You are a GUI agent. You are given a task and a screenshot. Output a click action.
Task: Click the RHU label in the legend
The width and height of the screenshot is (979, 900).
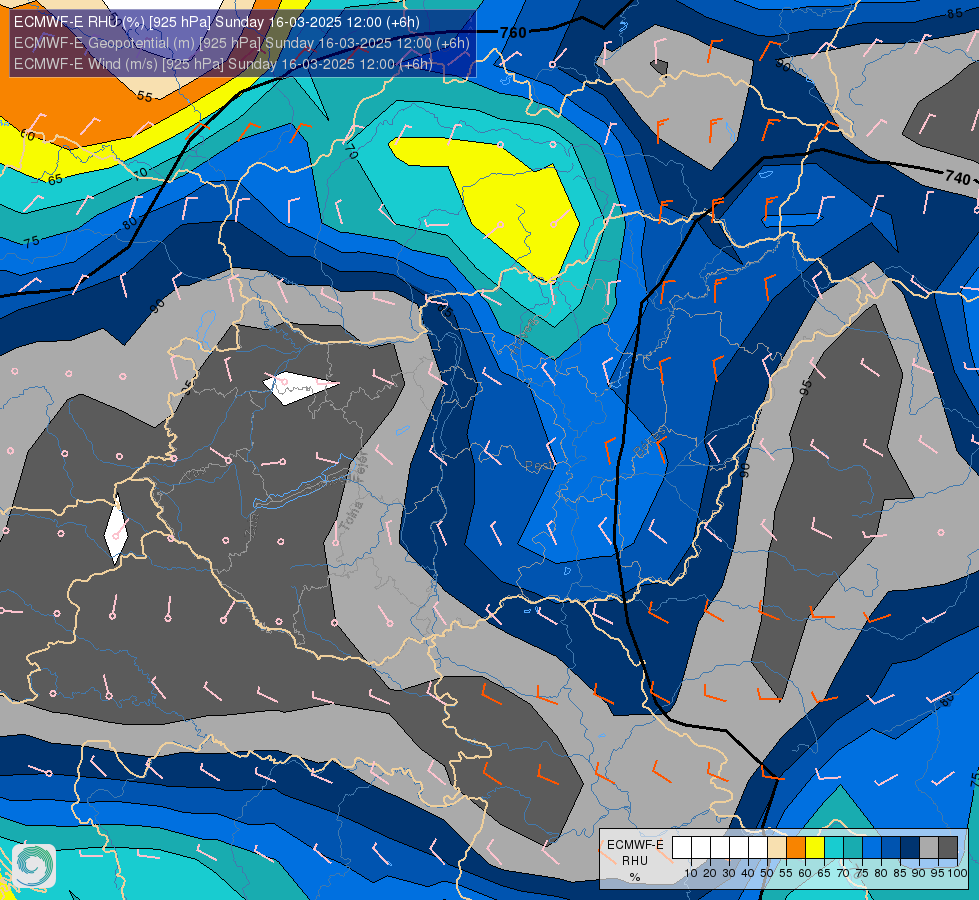click(x=635, y=861)
